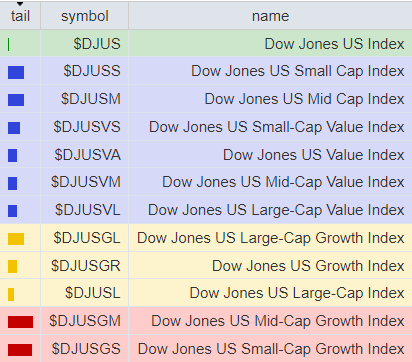Image resolution: width=412 pixels, height=362 pixels.
Task: Click the red tail swatch for $DJUSGS
Action: click(20, 350)
